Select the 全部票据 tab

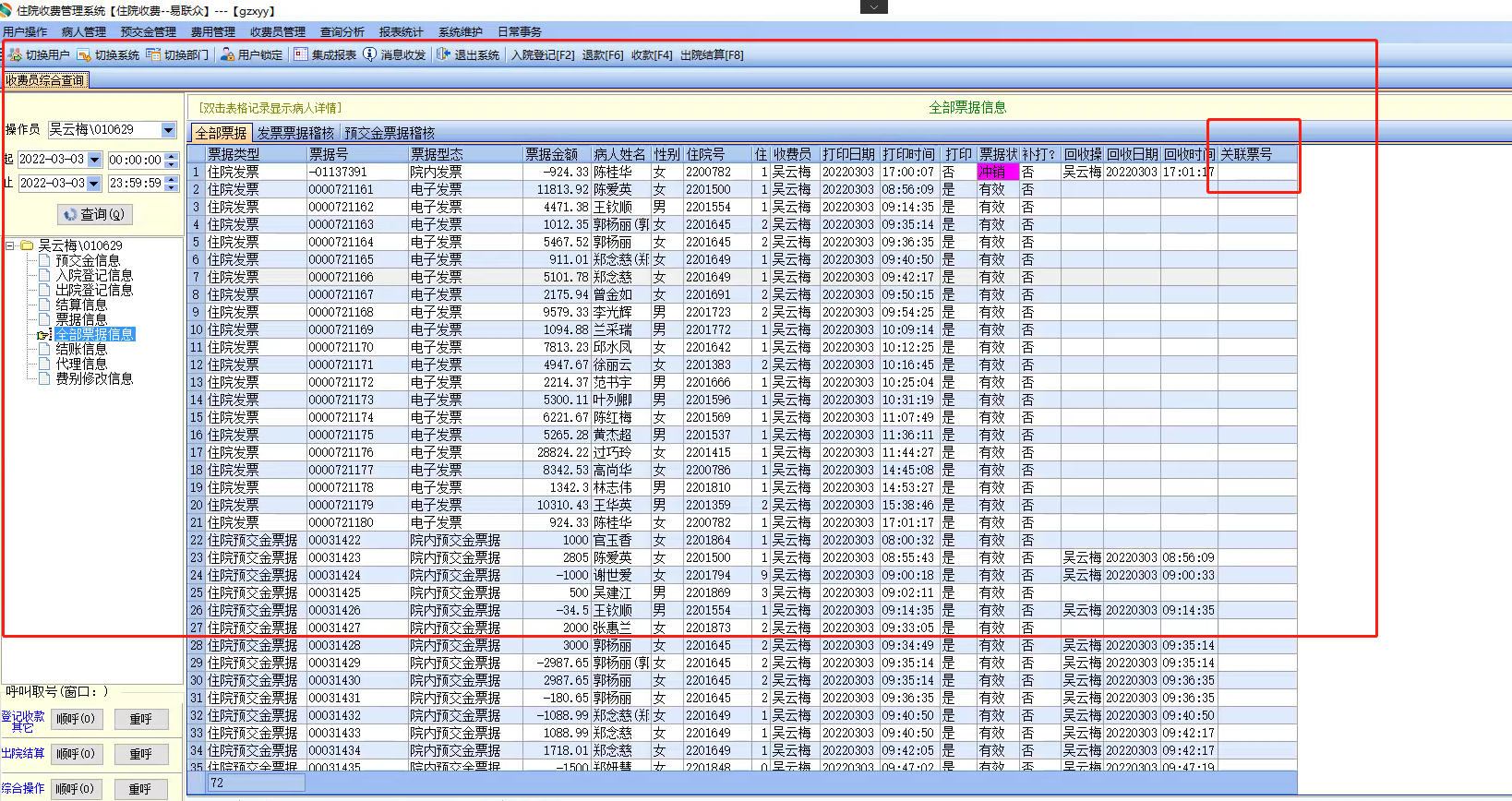tap(221, 134)
